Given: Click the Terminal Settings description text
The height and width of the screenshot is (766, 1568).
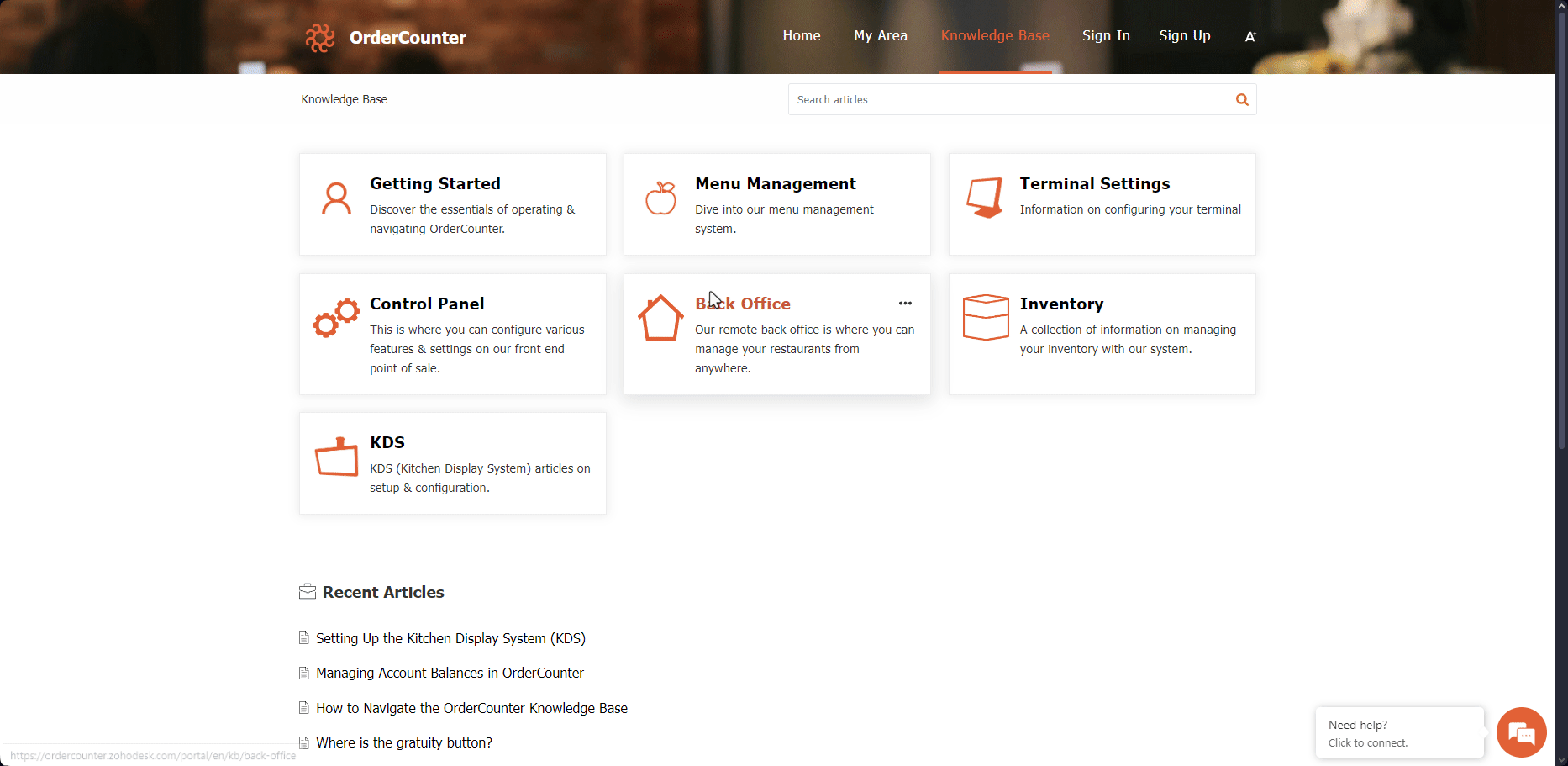Looking at the screenshot, I should [1130, 209].
